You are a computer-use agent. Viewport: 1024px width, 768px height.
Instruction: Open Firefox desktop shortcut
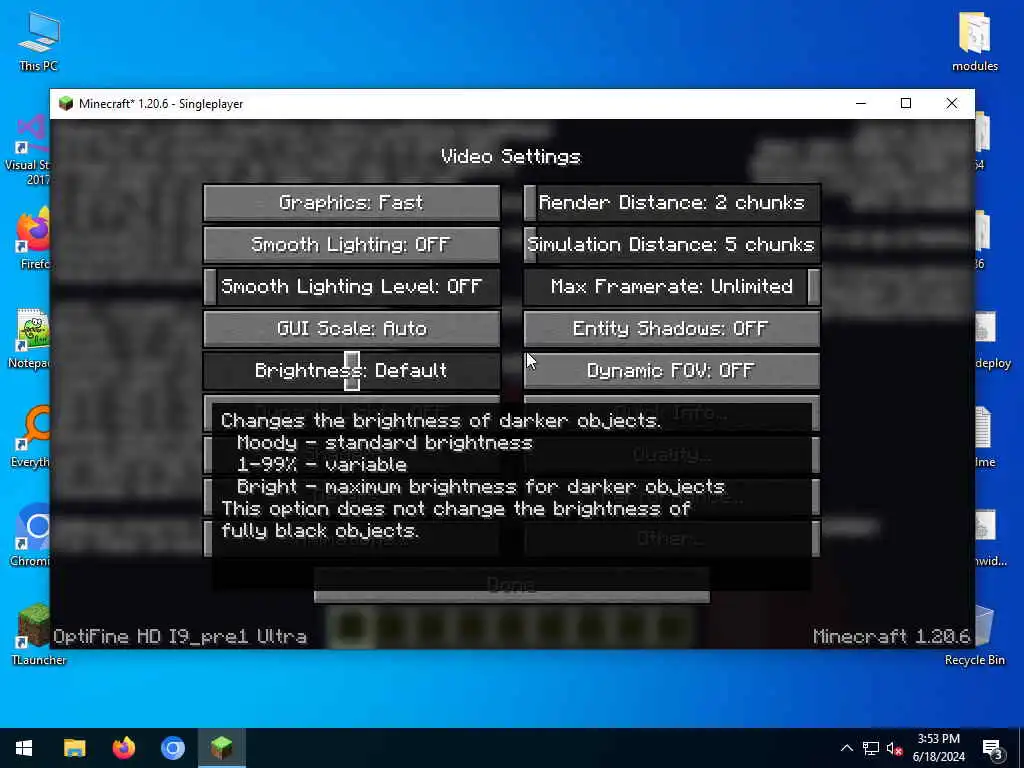click(x=33, y=239)
